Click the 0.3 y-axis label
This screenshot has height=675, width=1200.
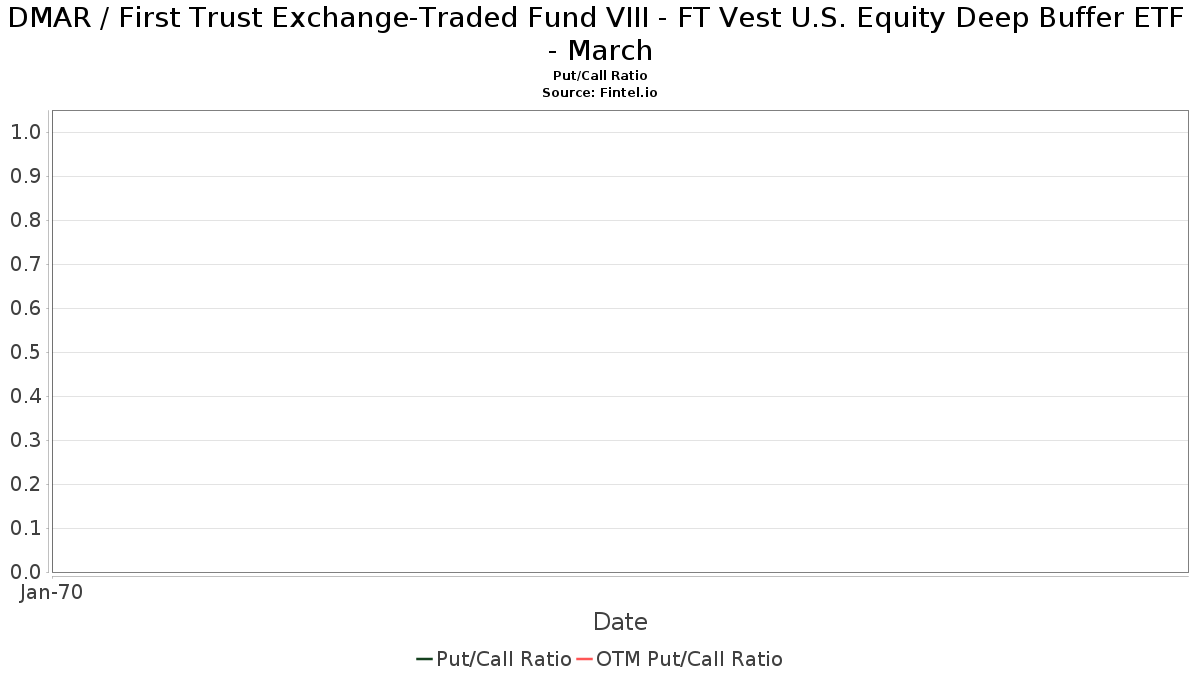25,440
